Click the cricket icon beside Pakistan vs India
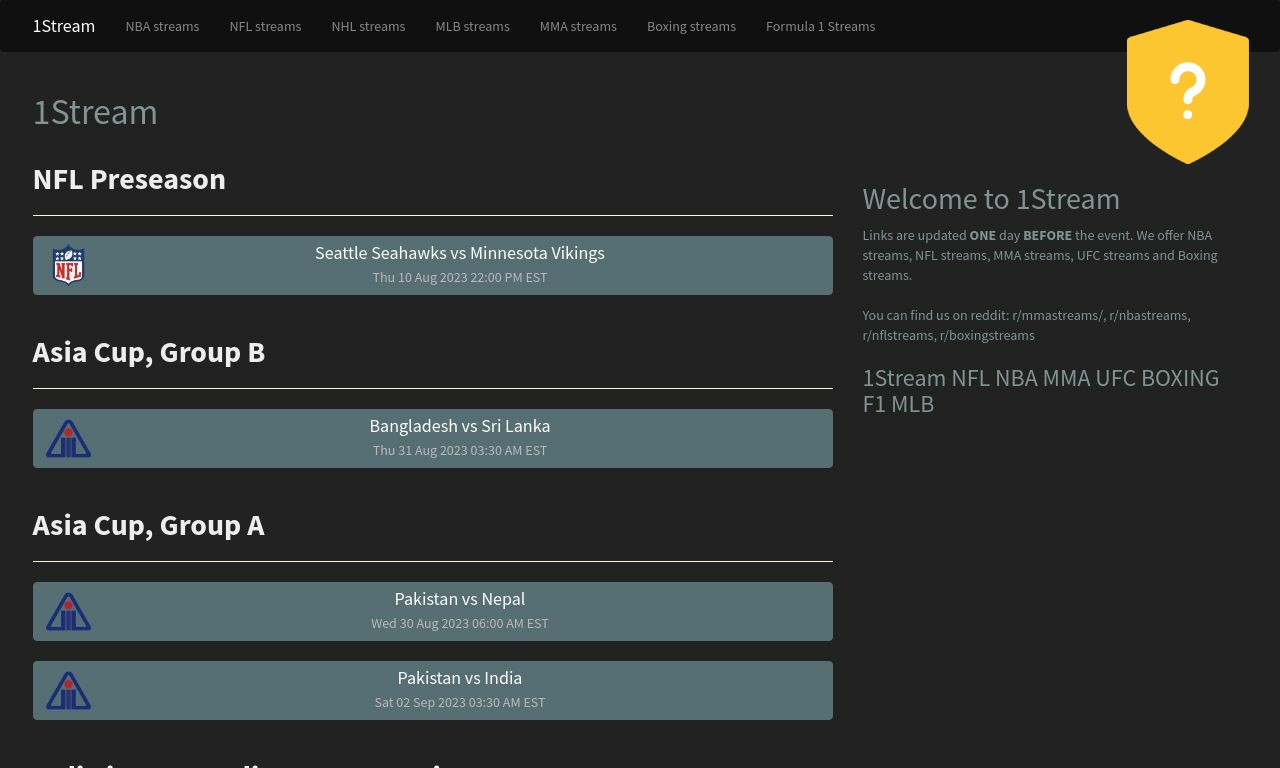The image size is (1280, 768). 68,691
